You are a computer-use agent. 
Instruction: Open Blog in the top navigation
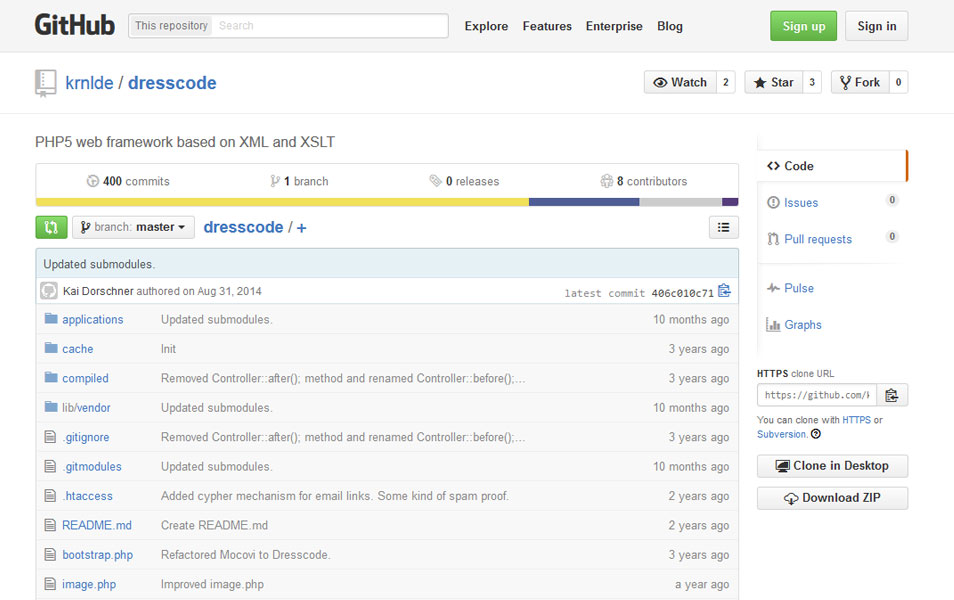670,26
